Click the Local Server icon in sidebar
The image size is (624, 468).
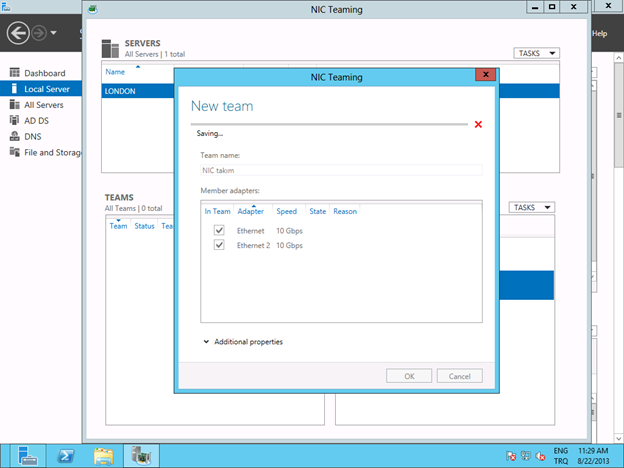[14, 88]
